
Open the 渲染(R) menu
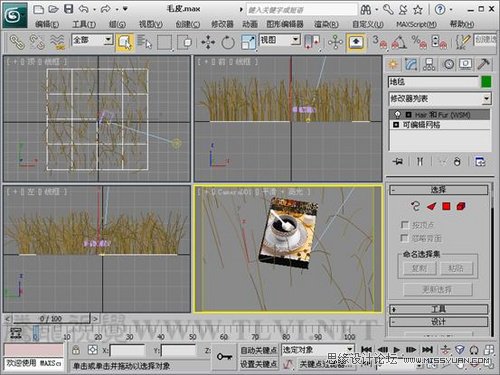pyautogui.click(x=326, y=24)
